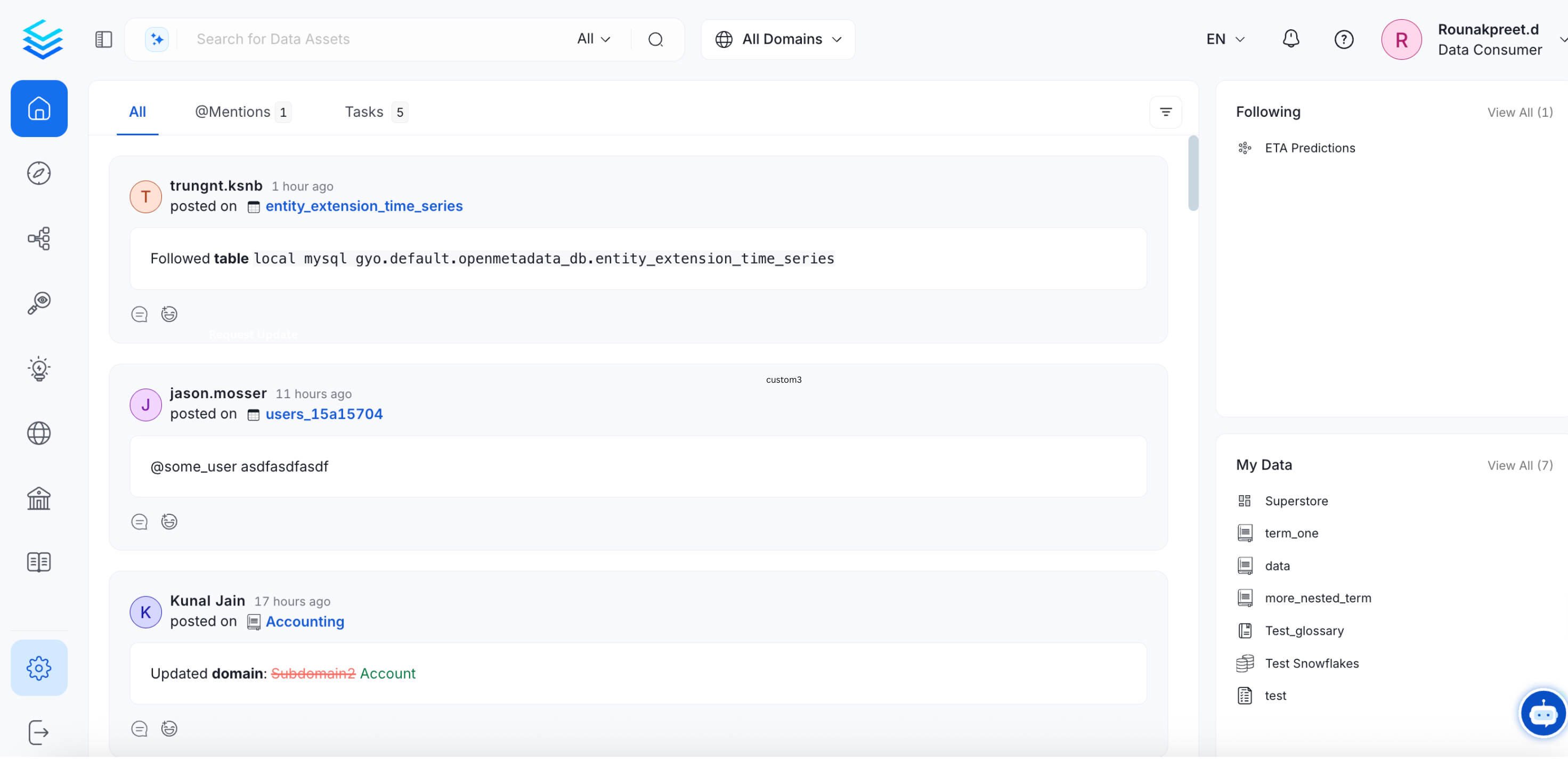The image size is (1568, 759).
Task: Open the Observability section from the sidebar
Action: pyautogui.click(x=39, y=303)
